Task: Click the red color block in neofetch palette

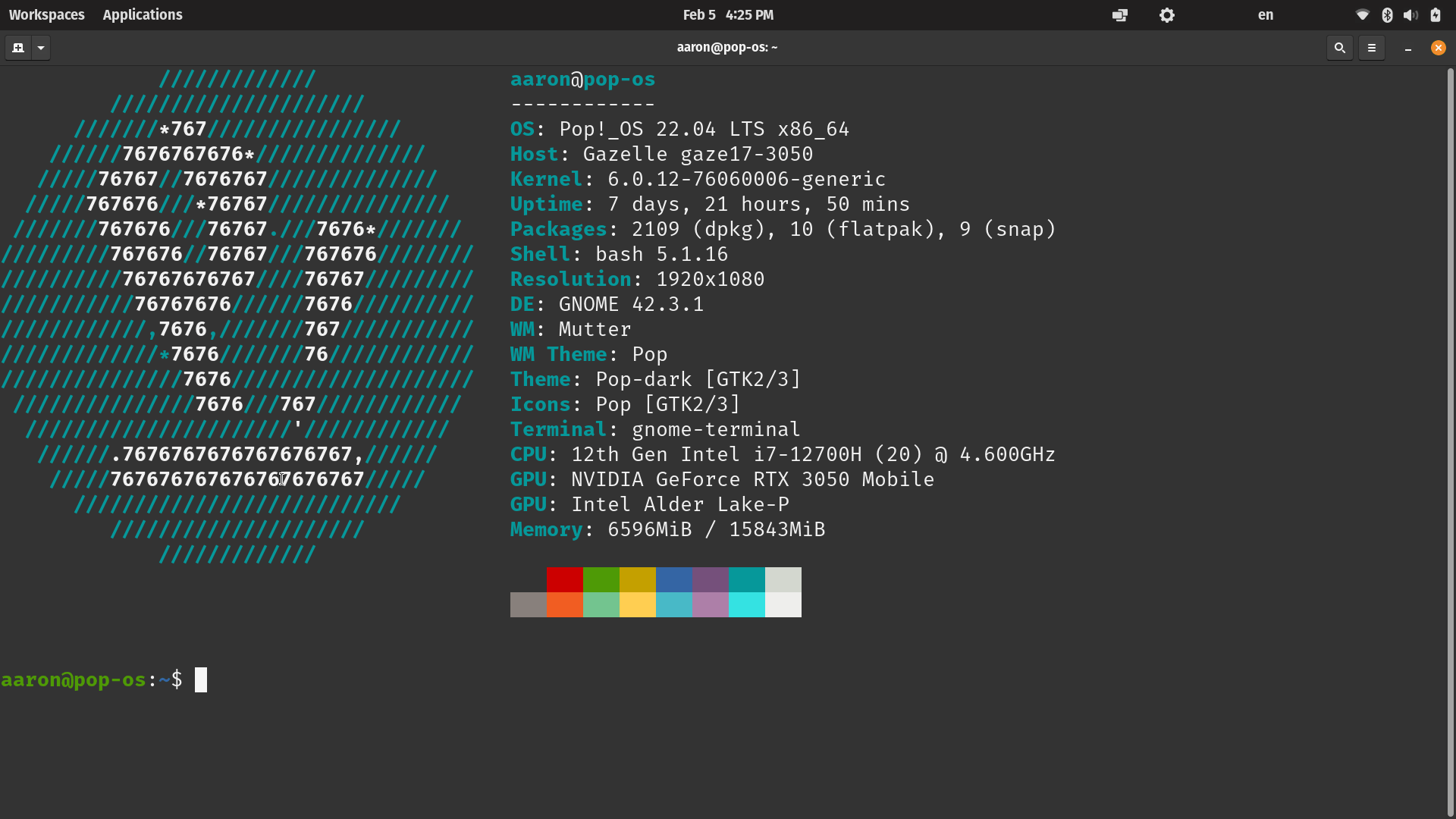Action: tap(565, 579)
